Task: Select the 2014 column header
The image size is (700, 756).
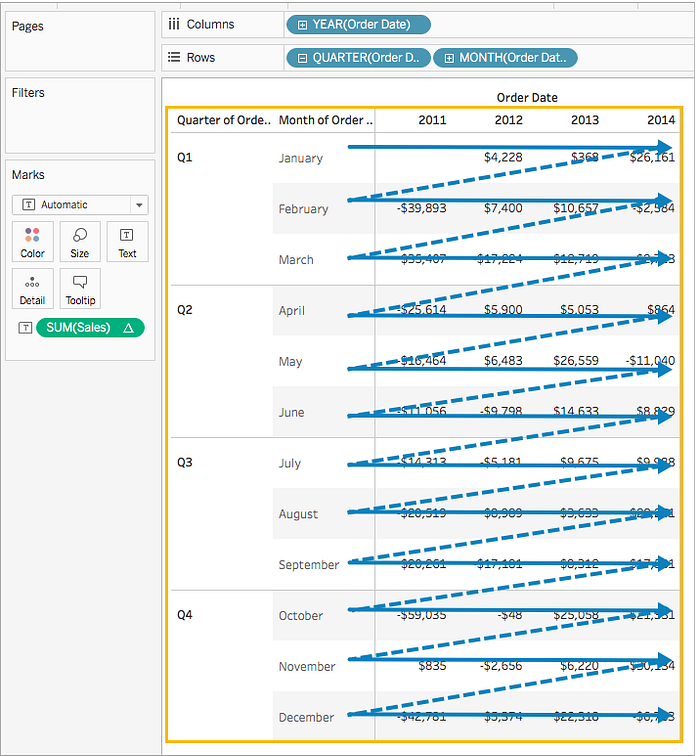Action: pos(660,120)
